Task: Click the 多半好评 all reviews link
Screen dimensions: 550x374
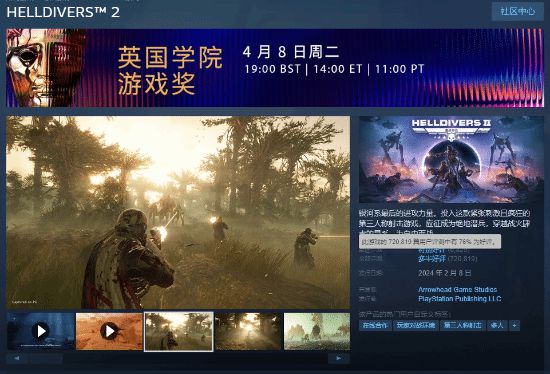Action: [432, 259]
